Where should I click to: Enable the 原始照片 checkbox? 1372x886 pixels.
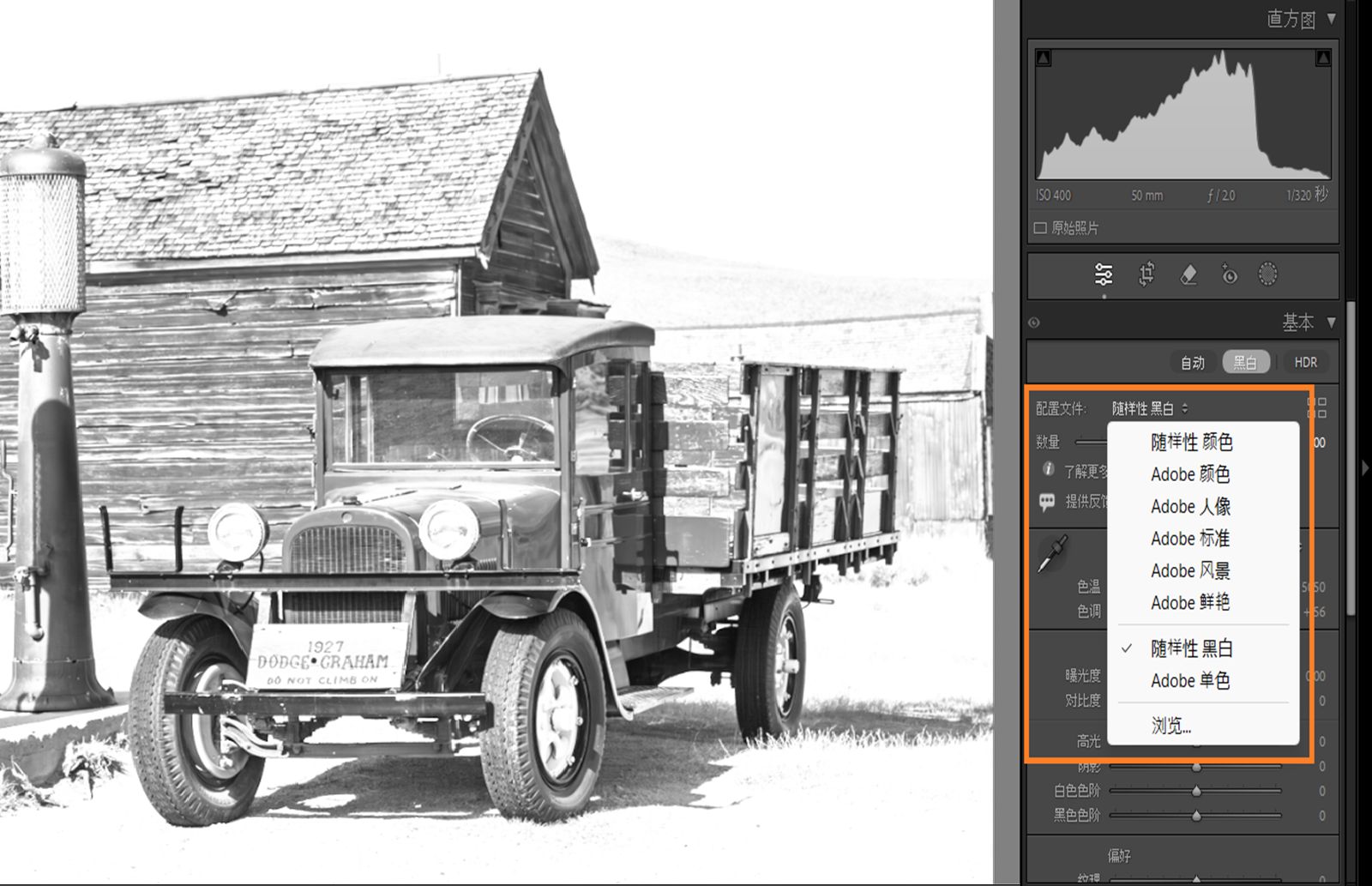pos(1040,228)
